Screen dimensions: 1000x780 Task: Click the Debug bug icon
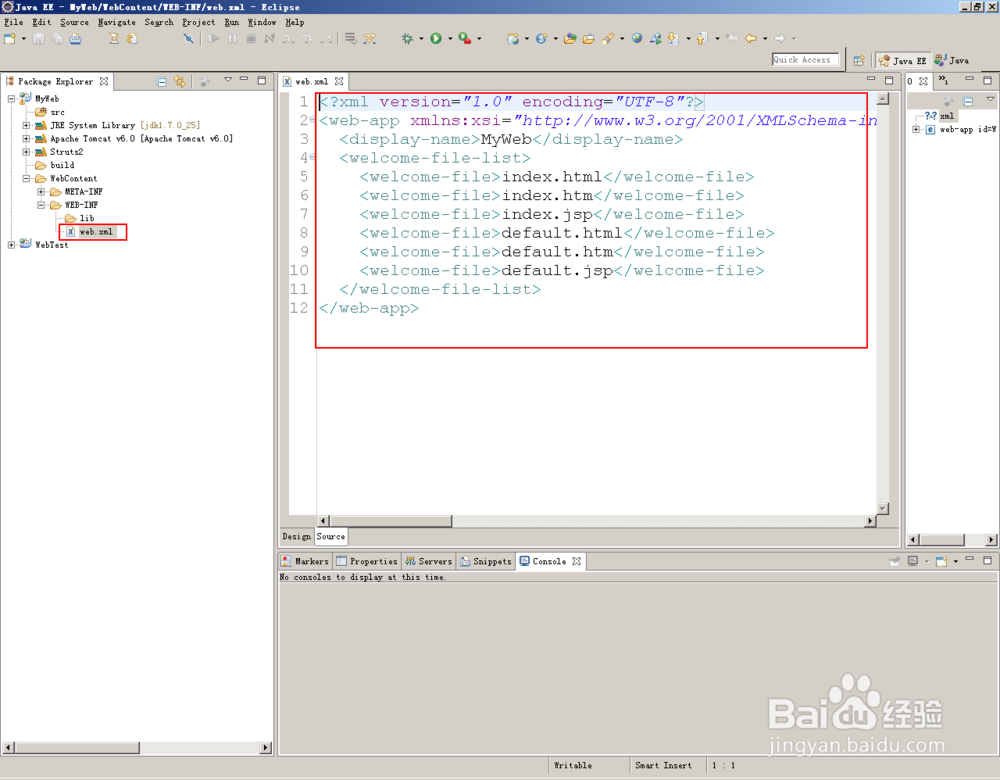[x=407, y=39]
